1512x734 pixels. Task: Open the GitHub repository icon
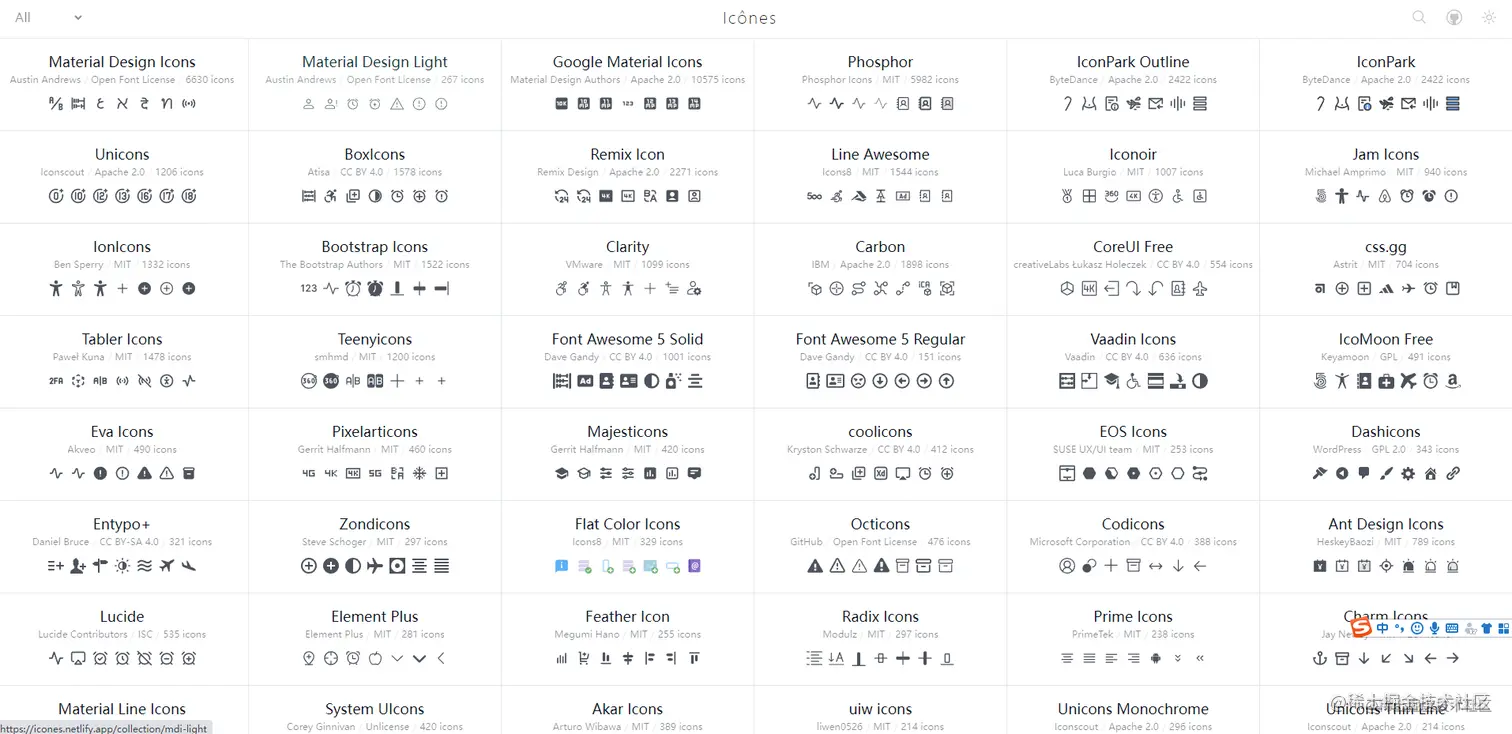pos(1454,17)
